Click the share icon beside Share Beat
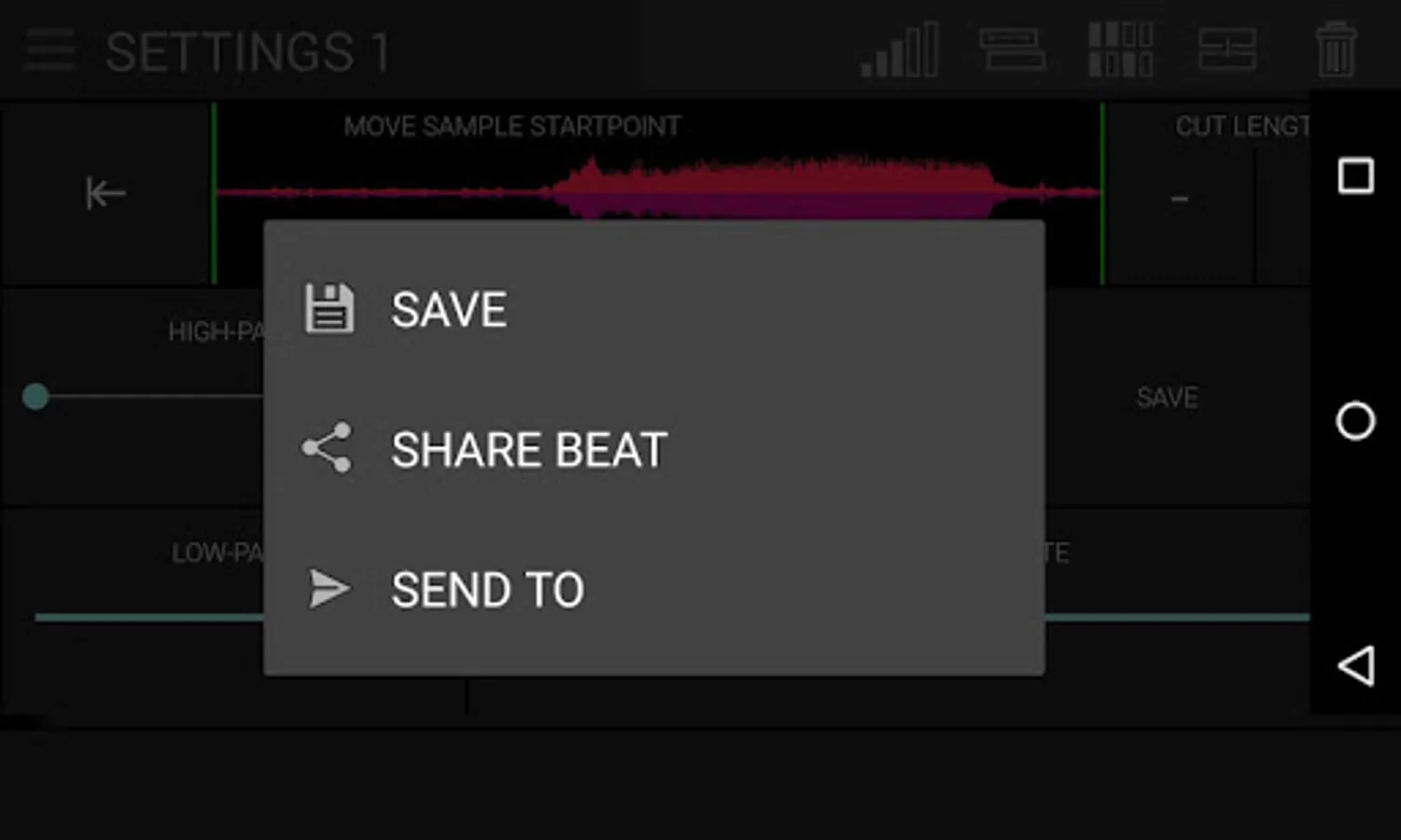1401x840 pixels. click(327, 448)
